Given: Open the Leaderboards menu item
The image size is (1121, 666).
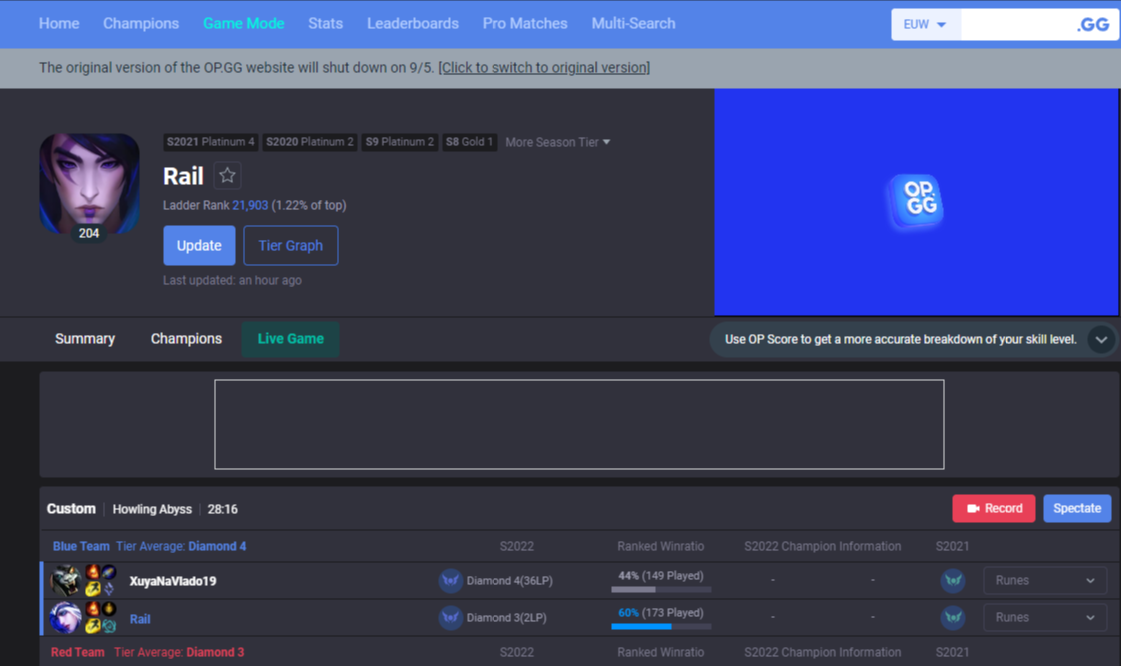Looking at the screenshot, I should tap(413, 24).
